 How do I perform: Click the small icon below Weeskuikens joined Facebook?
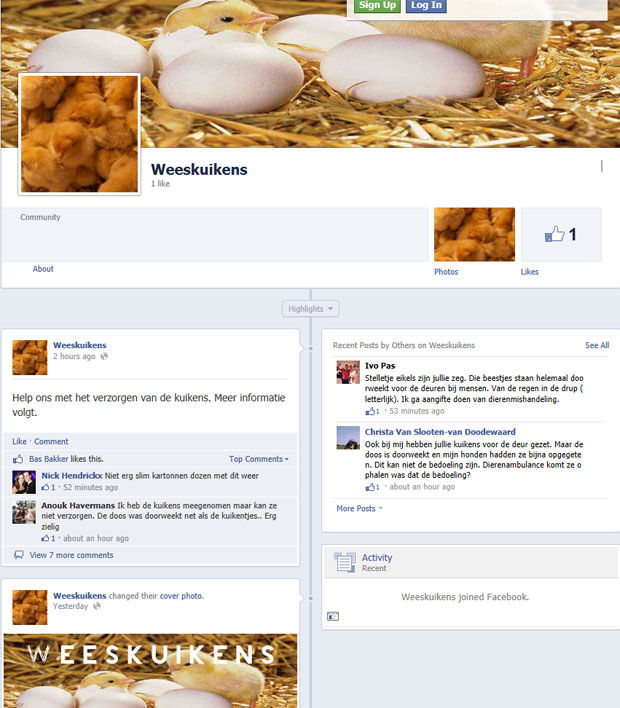coord(333,616)
